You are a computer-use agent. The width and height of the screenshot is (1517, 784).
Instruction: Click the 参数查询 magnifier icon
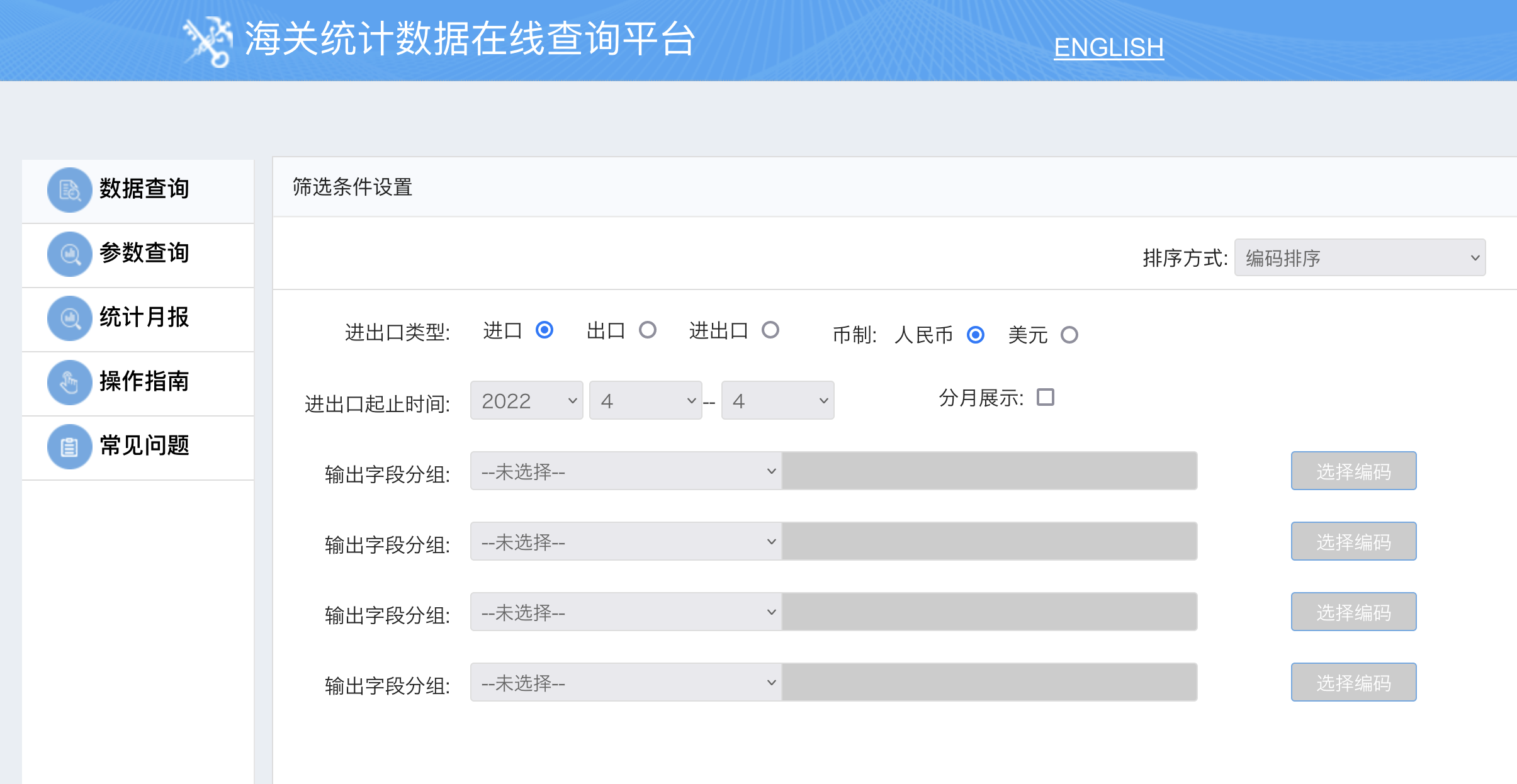(69, 254)
